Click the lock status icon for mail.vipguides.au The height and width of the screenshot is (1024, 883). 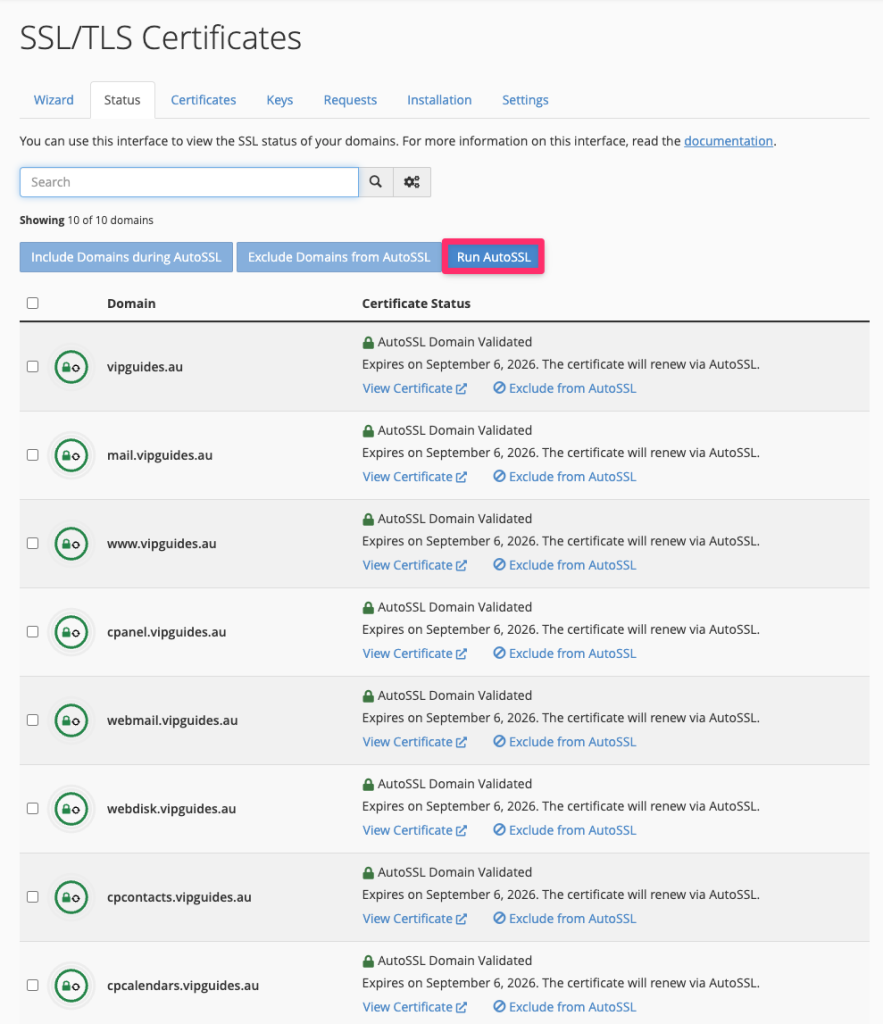pos(71,455)
